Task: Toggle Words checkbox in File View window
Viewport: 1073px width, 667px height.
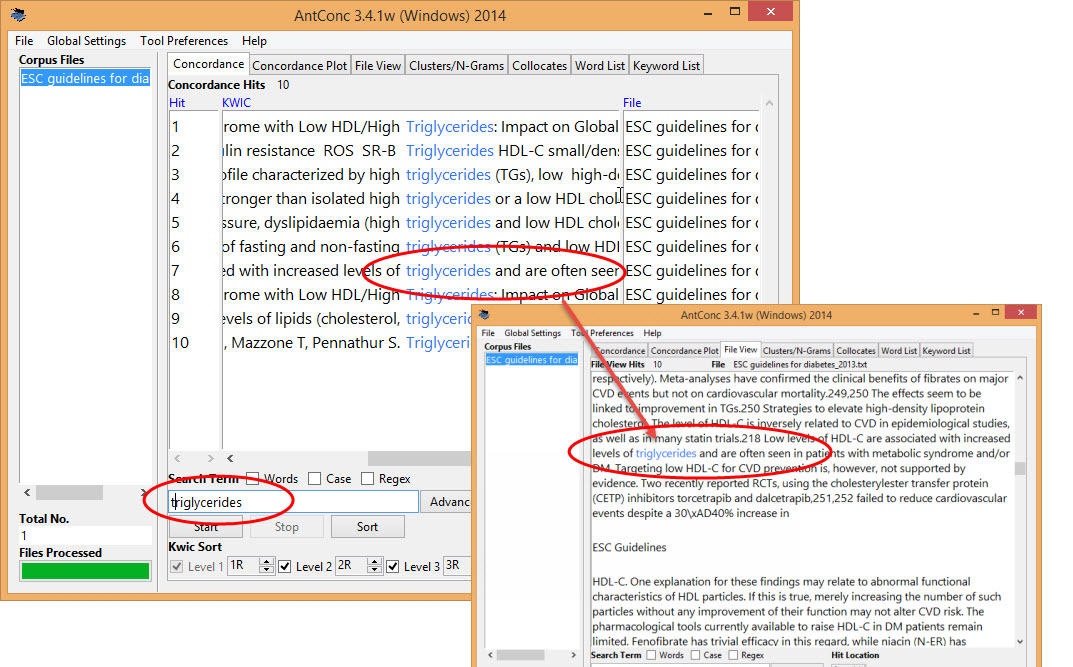Action: (651, 655)
